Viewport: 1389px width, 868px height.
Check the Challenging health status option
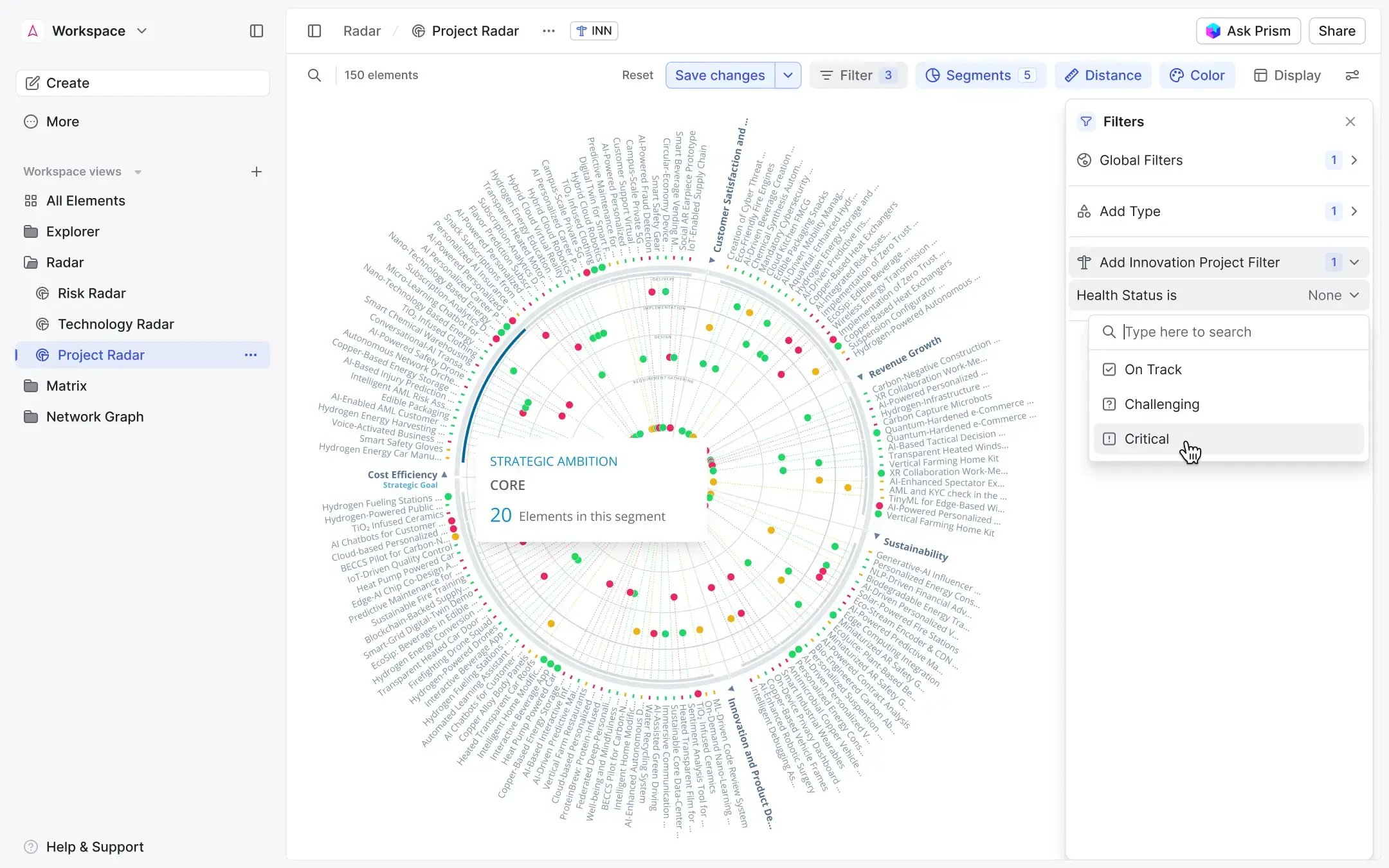click(1109, 404)
